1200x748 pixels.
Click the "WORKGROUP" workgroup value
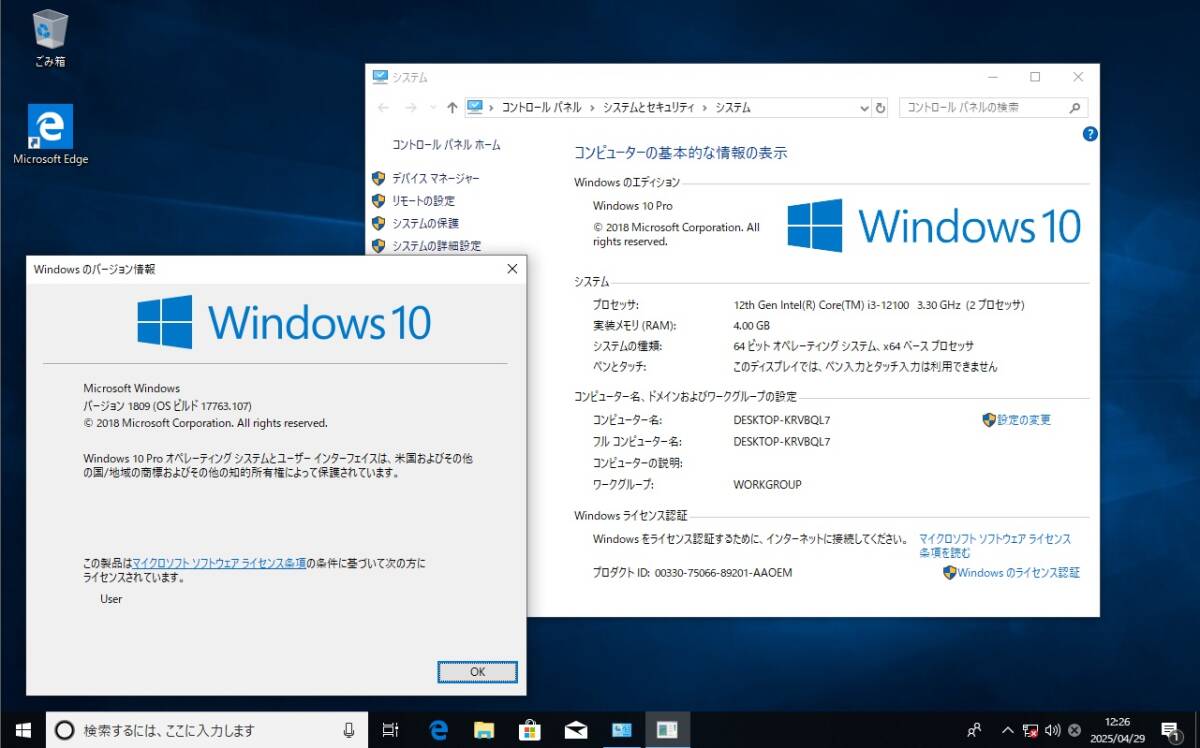[x=767, y=485]
